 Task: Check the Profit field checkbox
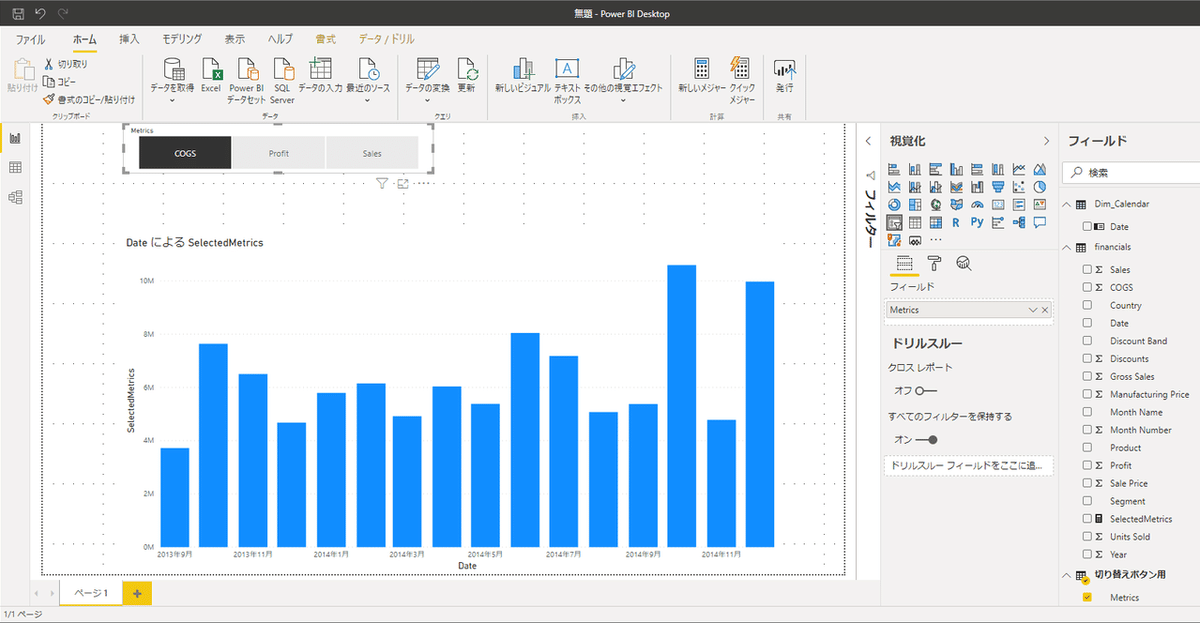tap(1087, 466)
